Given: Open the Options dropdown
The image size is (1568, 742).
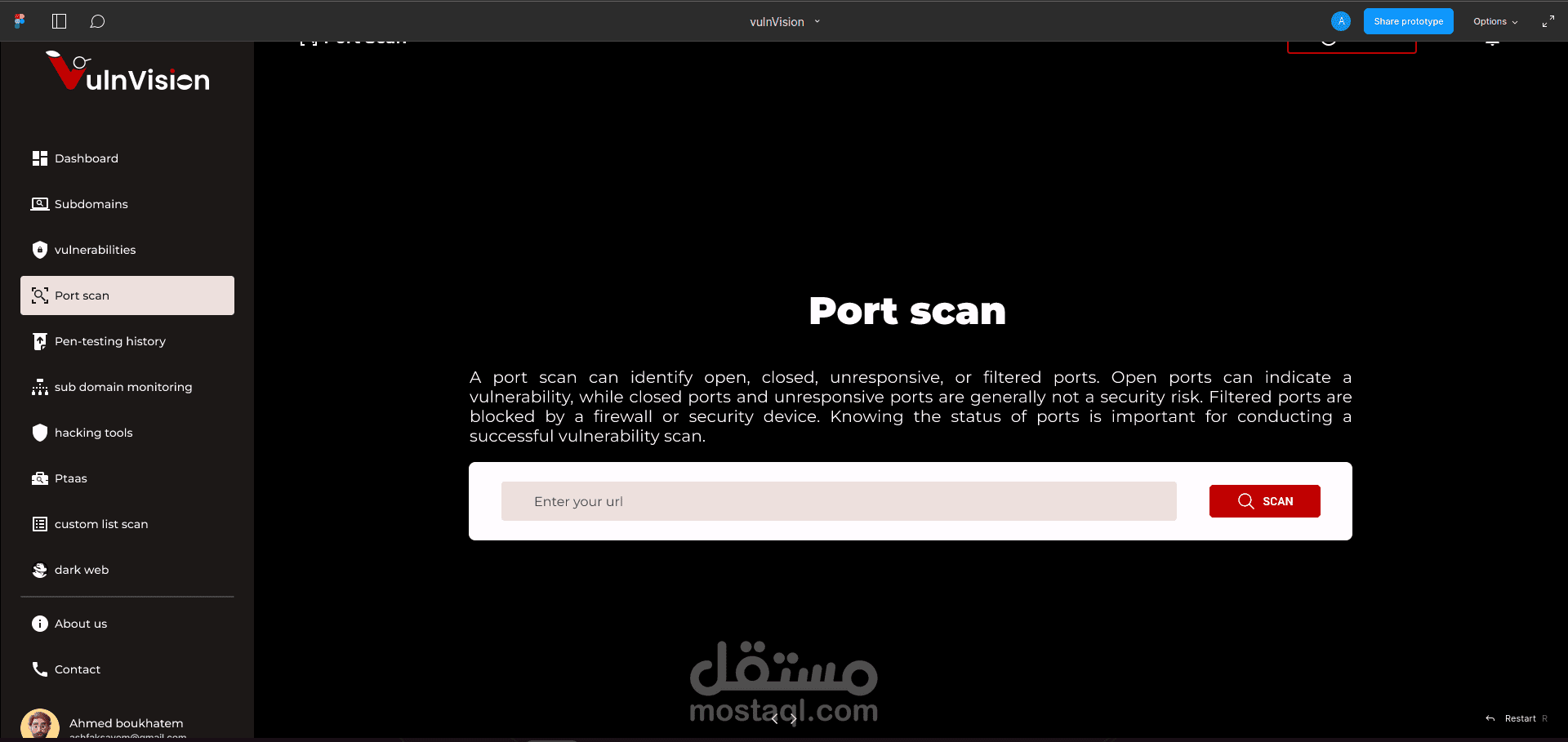Looking at the screenshot, I should (x=1495, y=22).
